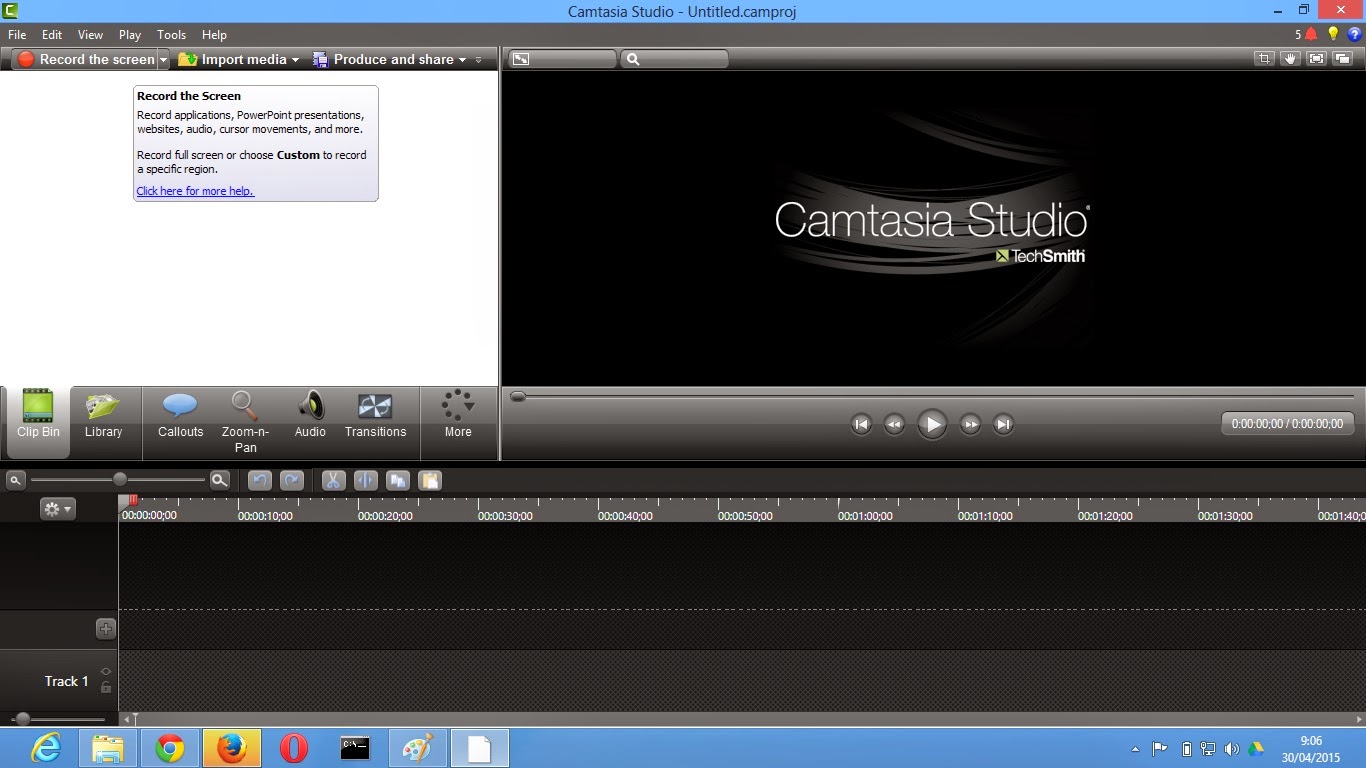Click the preview playback scrubber handle

click(518, 397)
